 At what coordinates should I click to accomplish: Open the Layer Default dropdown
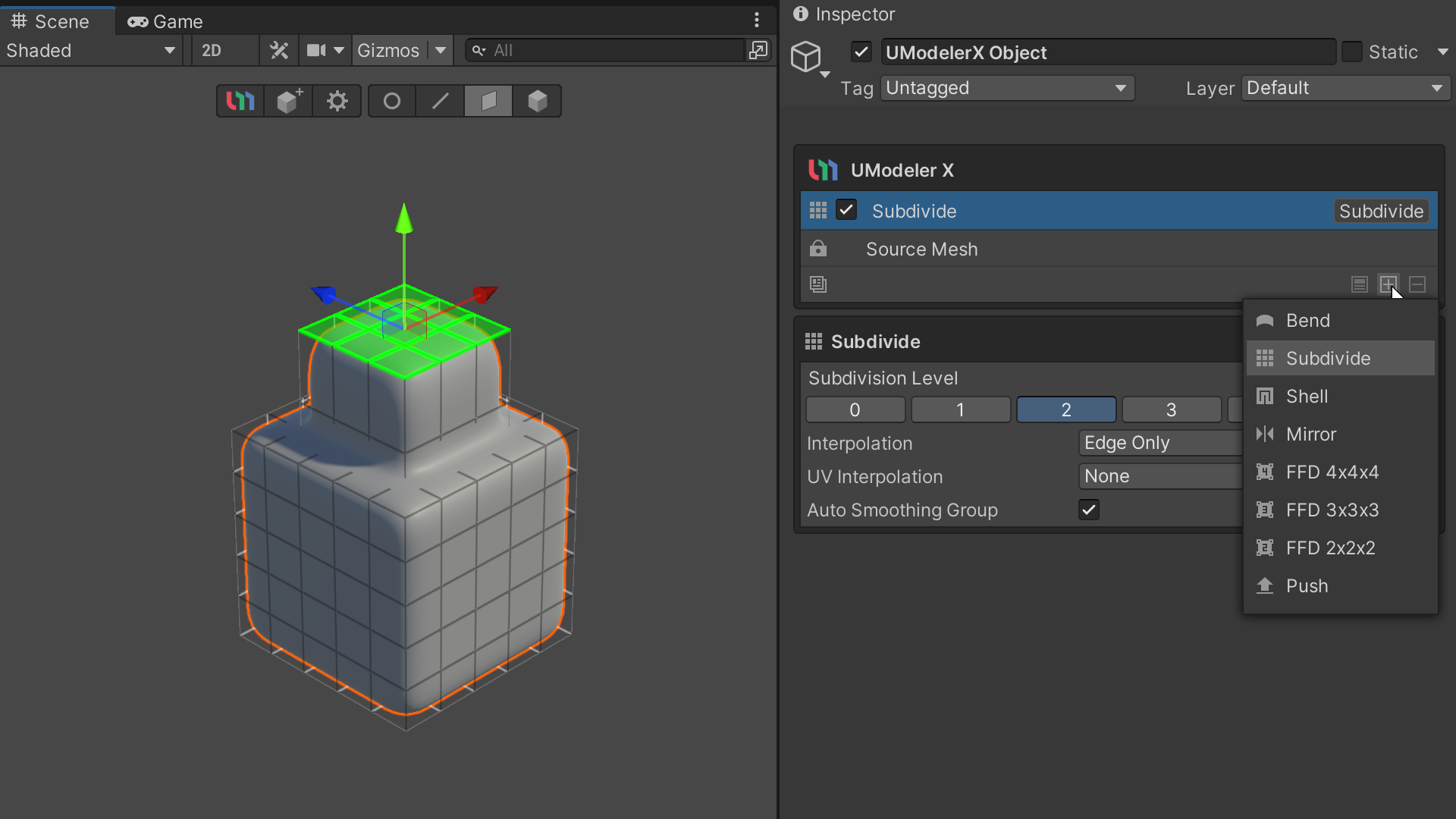coord(1345,88)
